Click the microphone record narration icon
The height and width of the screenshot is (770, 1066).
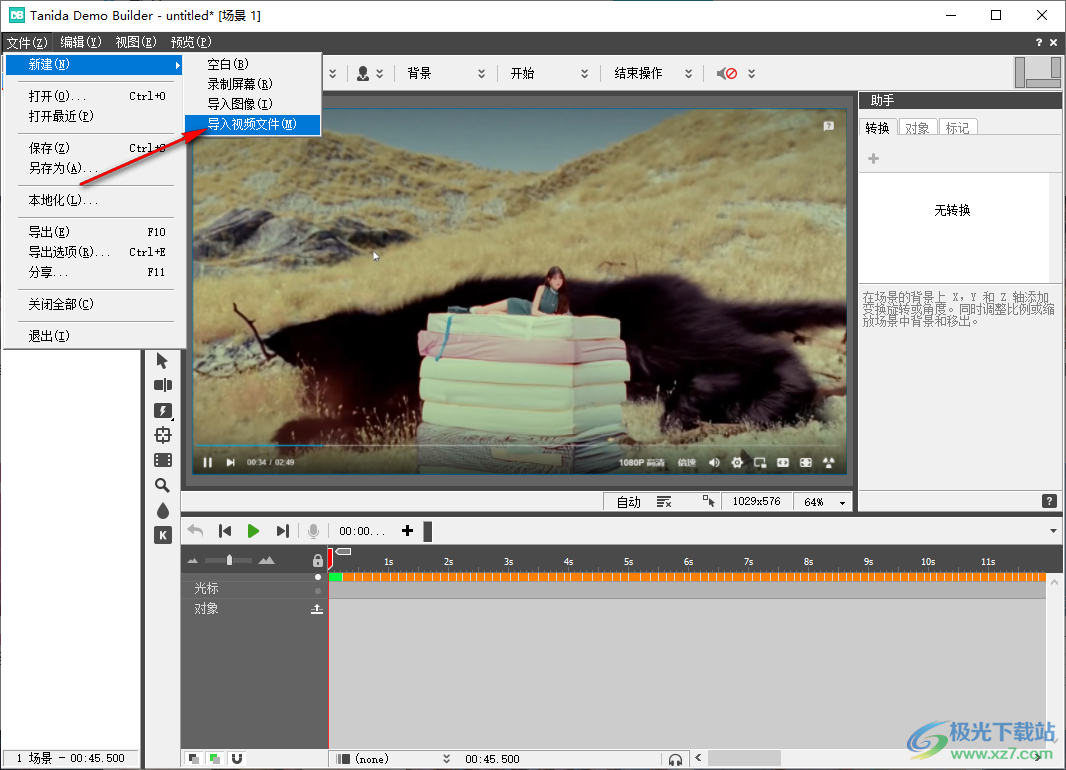click(313, 531)
